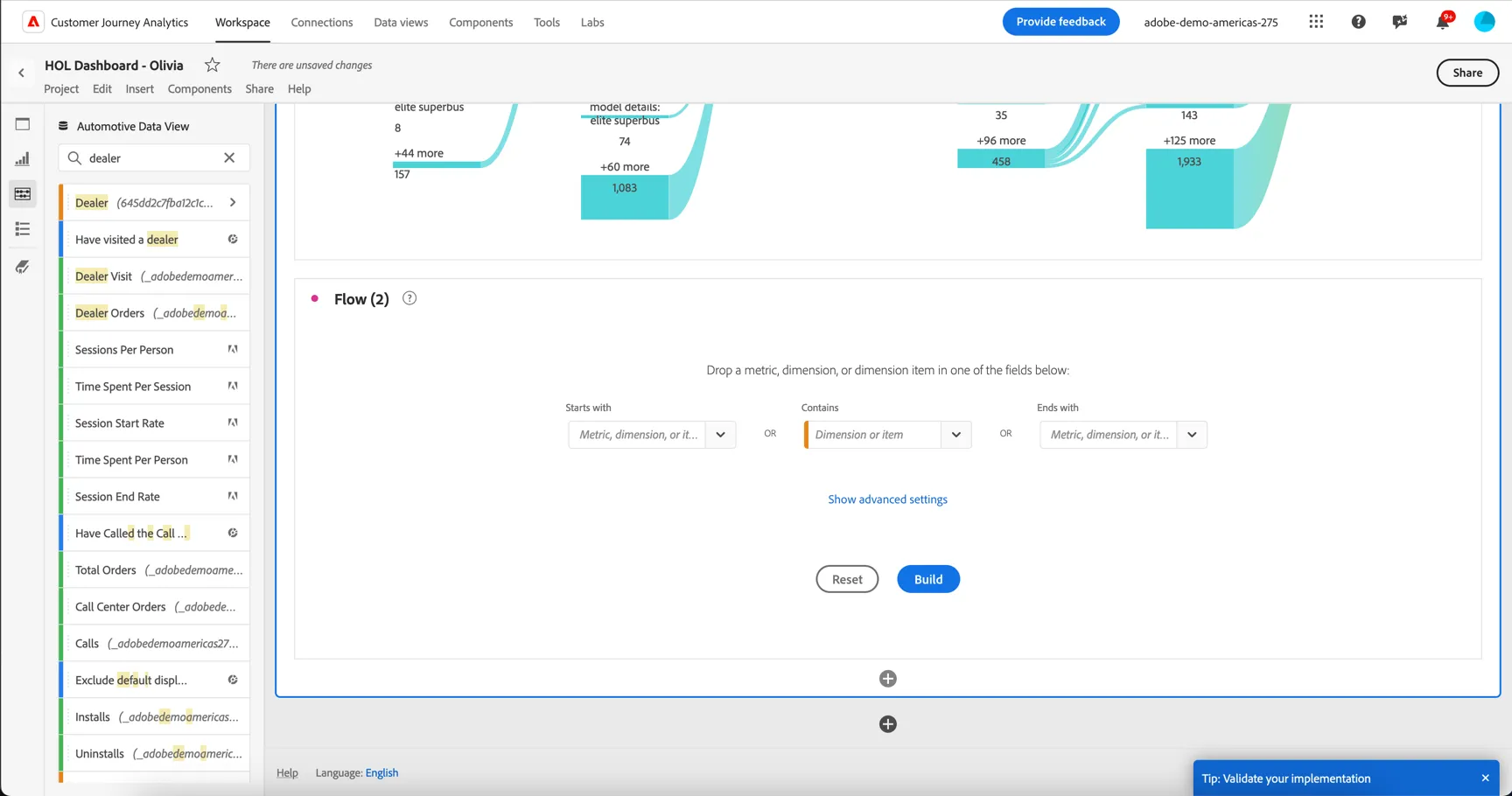Image resolution: width=1512 pixels, height=796 pixels.
Task: Clear the dealer search text
Action: pyautogui.click(x=229, y=158)
